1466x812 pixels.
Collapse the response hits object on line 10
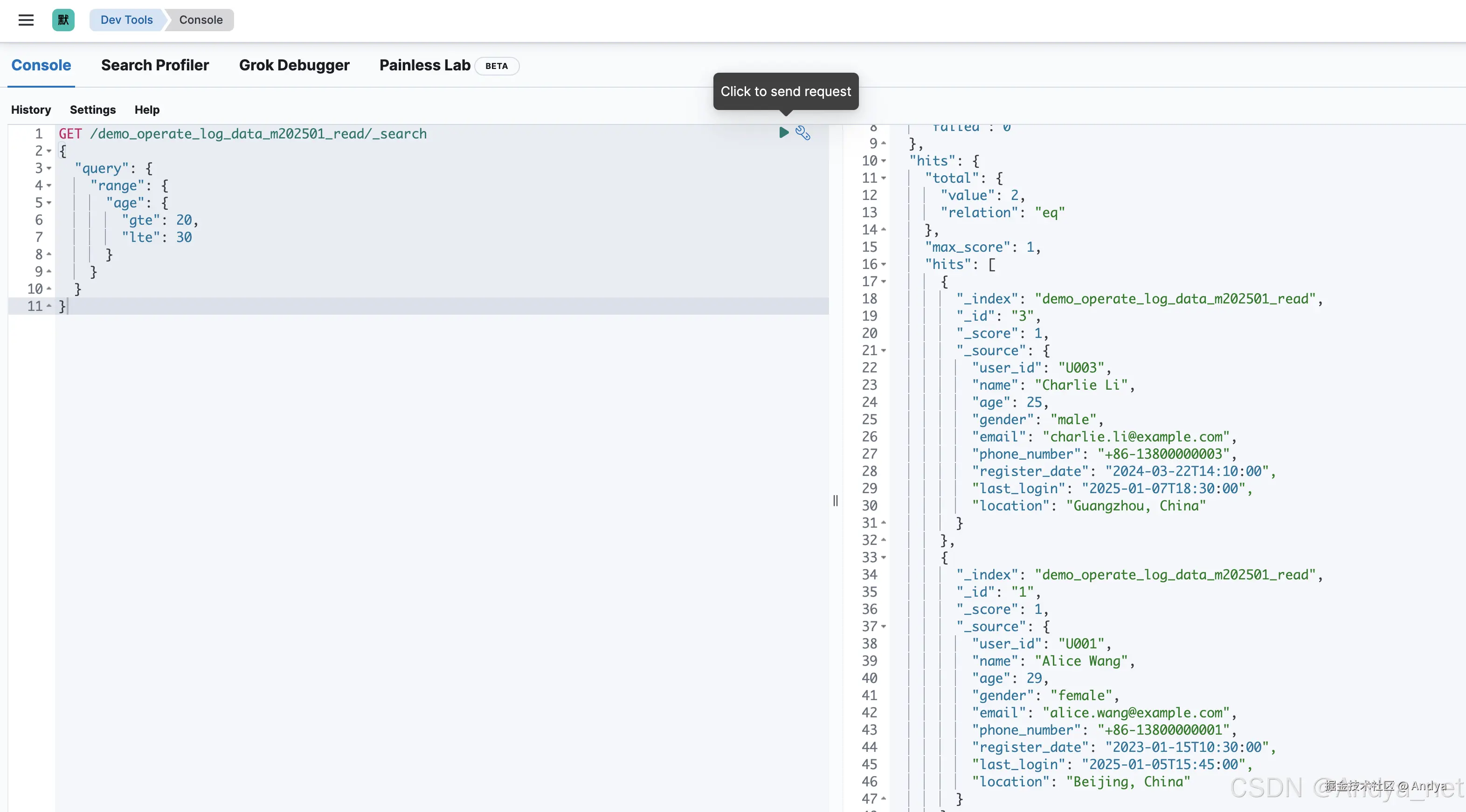click(x=883, y=161)
